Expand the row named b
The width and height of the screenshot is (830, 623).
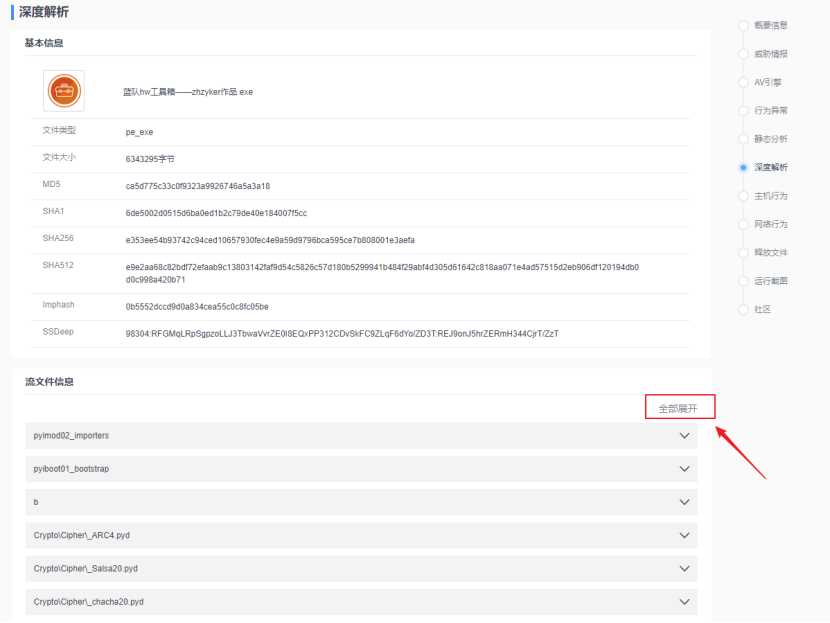(x=361, y=502)
